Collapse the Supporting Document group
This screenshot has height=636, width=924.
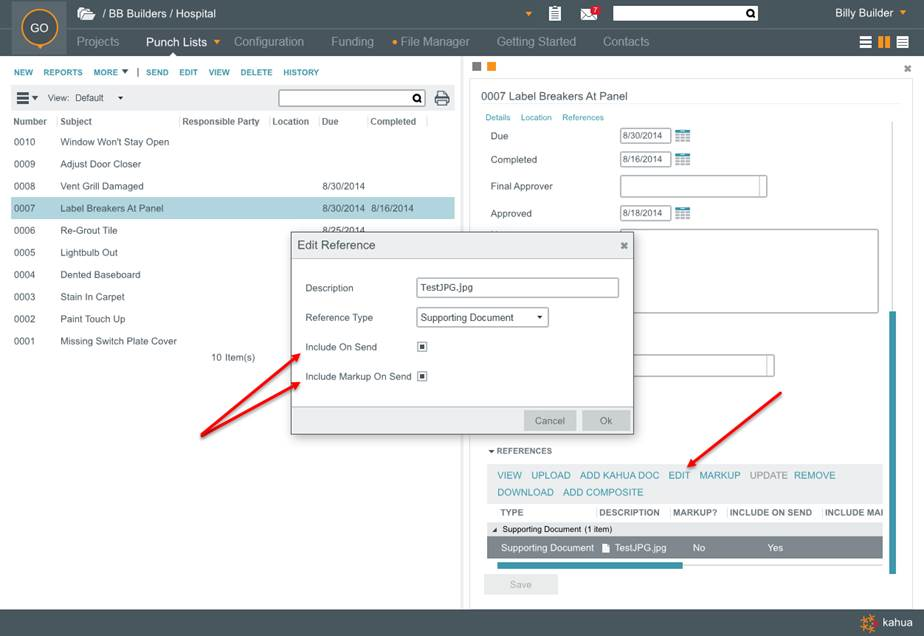tap(493, 529)
